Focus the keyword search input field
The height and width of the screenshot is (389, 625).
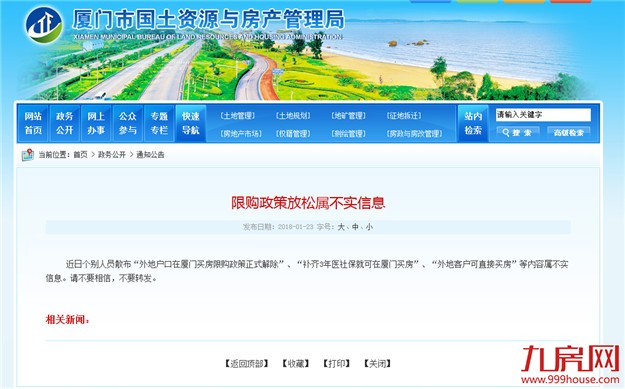(543, 115)
